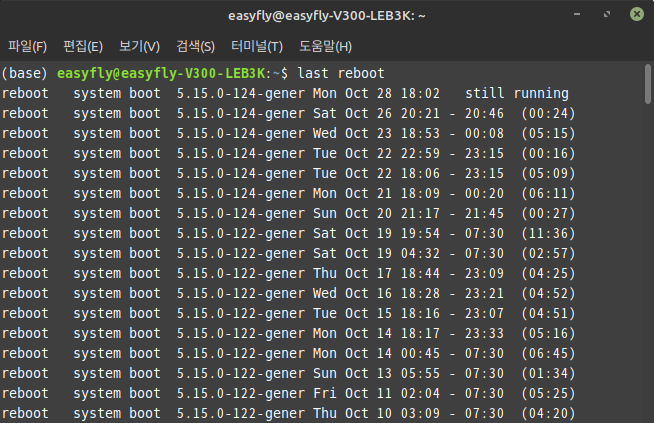Open the 보기(V) menu

[139, 46]
